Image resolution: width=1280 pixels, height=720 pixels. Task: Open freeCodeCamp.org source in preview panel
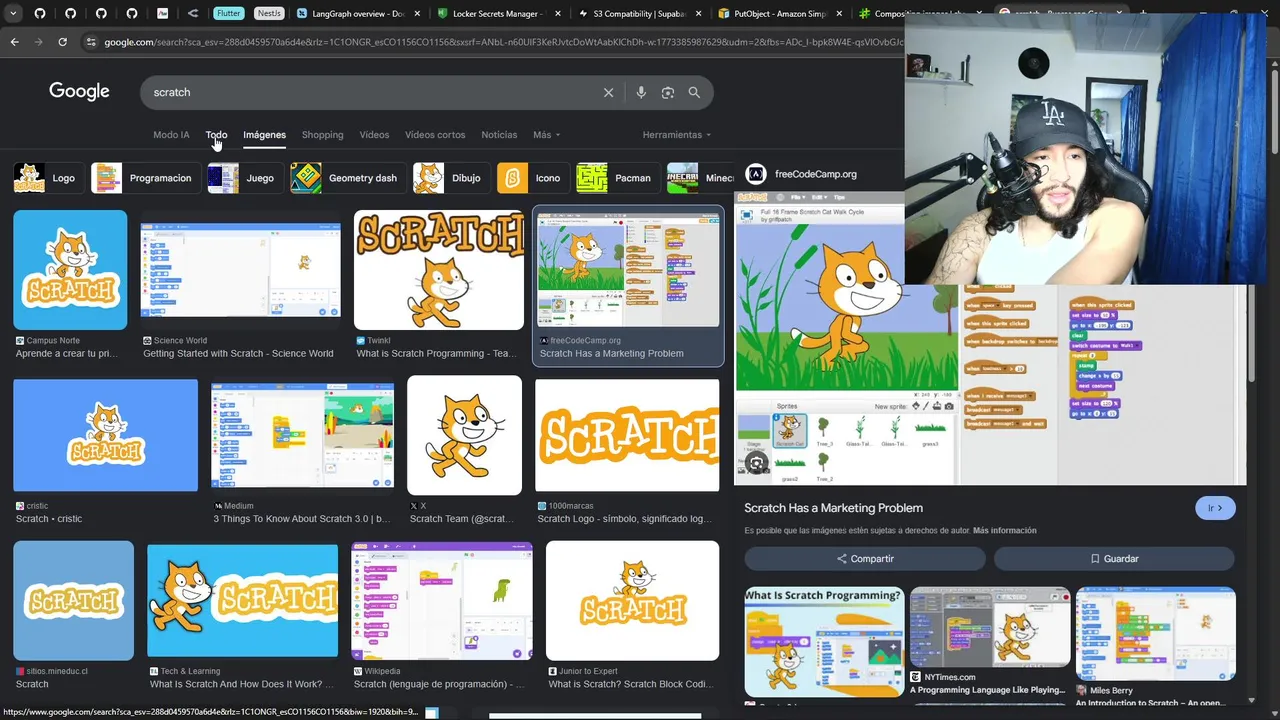(815, 174)
